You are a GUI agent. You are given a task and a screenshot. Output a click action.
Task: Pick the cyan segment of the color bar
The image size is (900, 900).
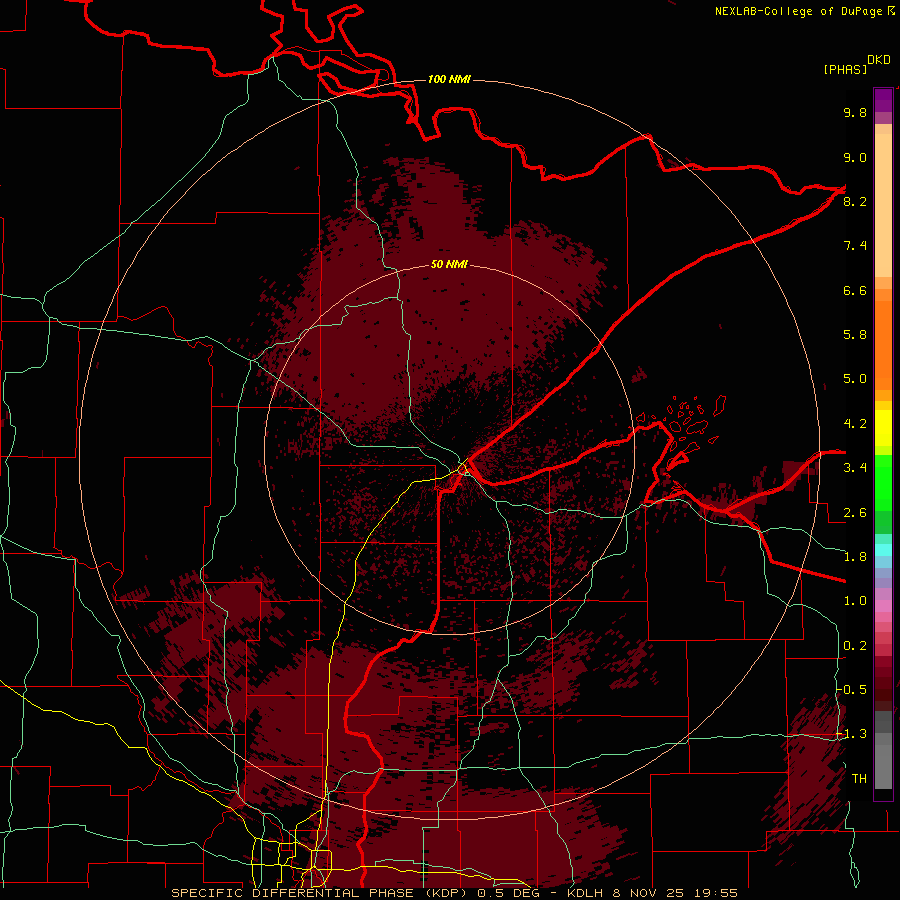[883, 549]
